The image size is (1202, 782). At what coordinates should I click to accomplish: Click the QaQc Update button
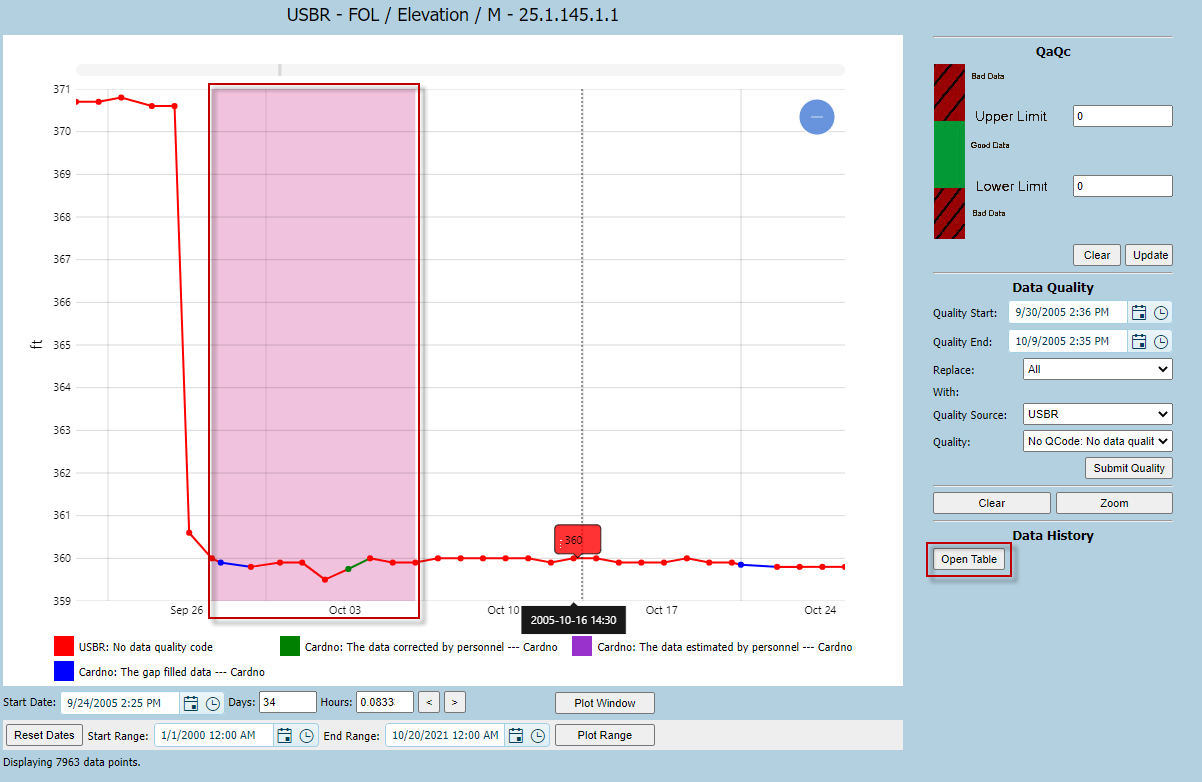1150,254
